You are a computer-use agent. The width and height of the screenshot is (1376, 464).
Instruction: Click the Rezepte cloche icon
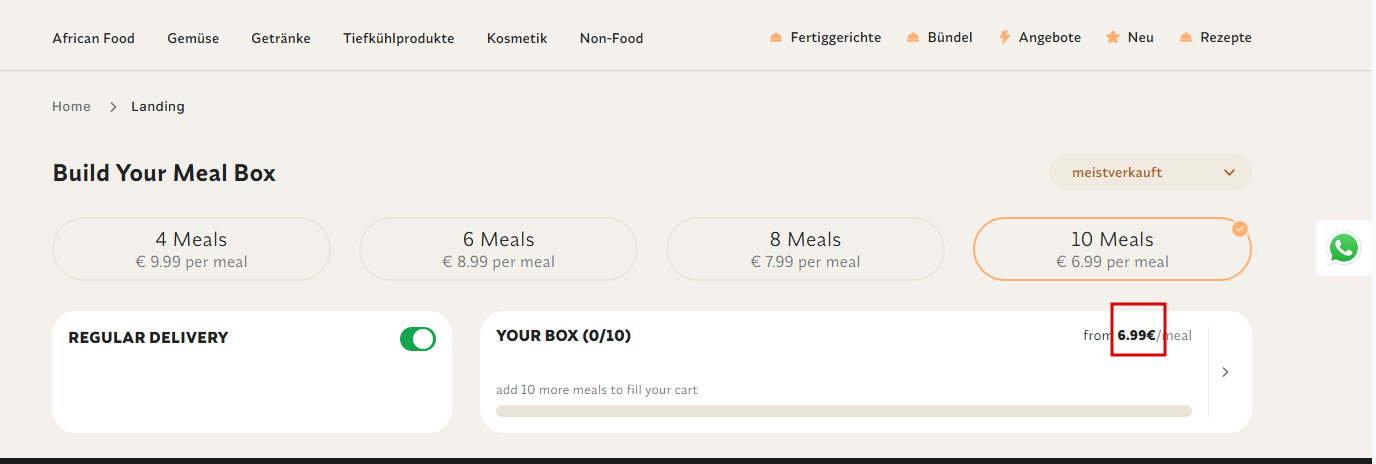click(x=1186, y=38)
